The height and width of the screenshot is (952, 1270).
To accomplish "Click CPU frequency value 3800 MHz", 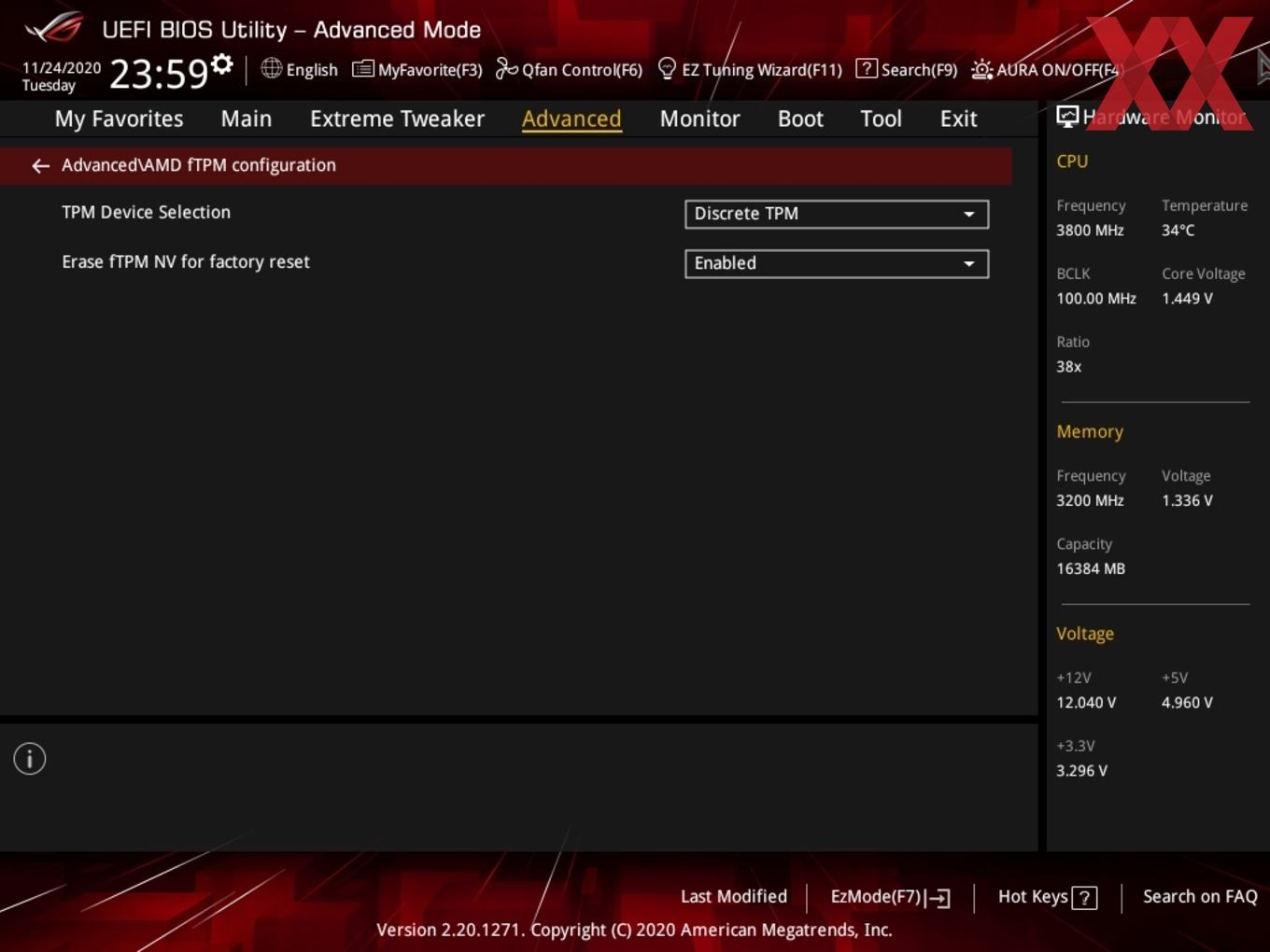I will [1090, 231].
